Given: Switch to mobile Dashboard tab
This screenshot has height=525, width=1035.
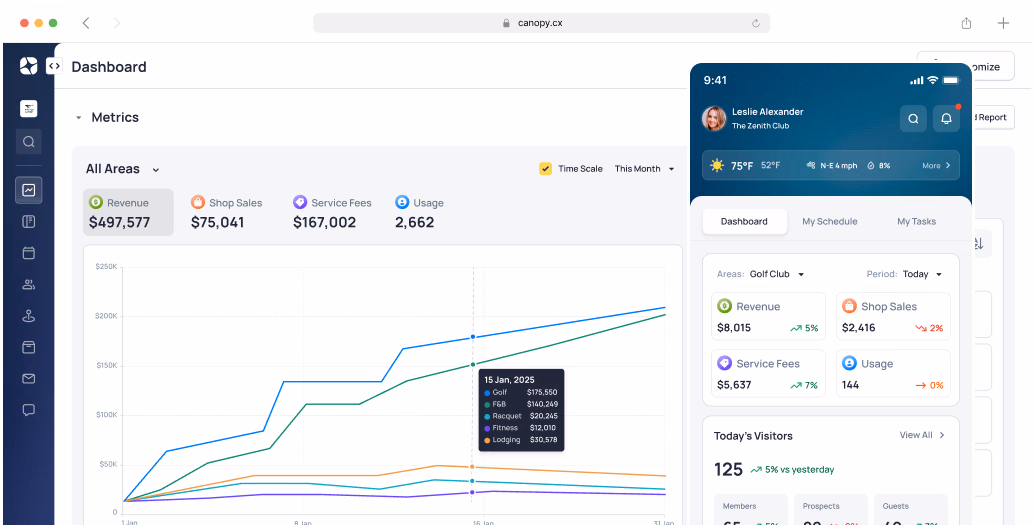Looking at the screenshot, I should point(745,222).
